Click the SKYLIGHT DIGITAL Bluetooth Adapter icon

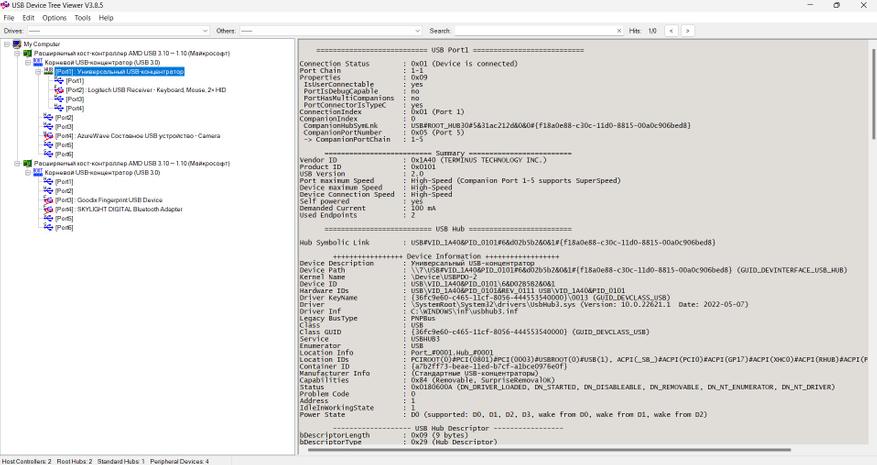[x=49, y=209]
